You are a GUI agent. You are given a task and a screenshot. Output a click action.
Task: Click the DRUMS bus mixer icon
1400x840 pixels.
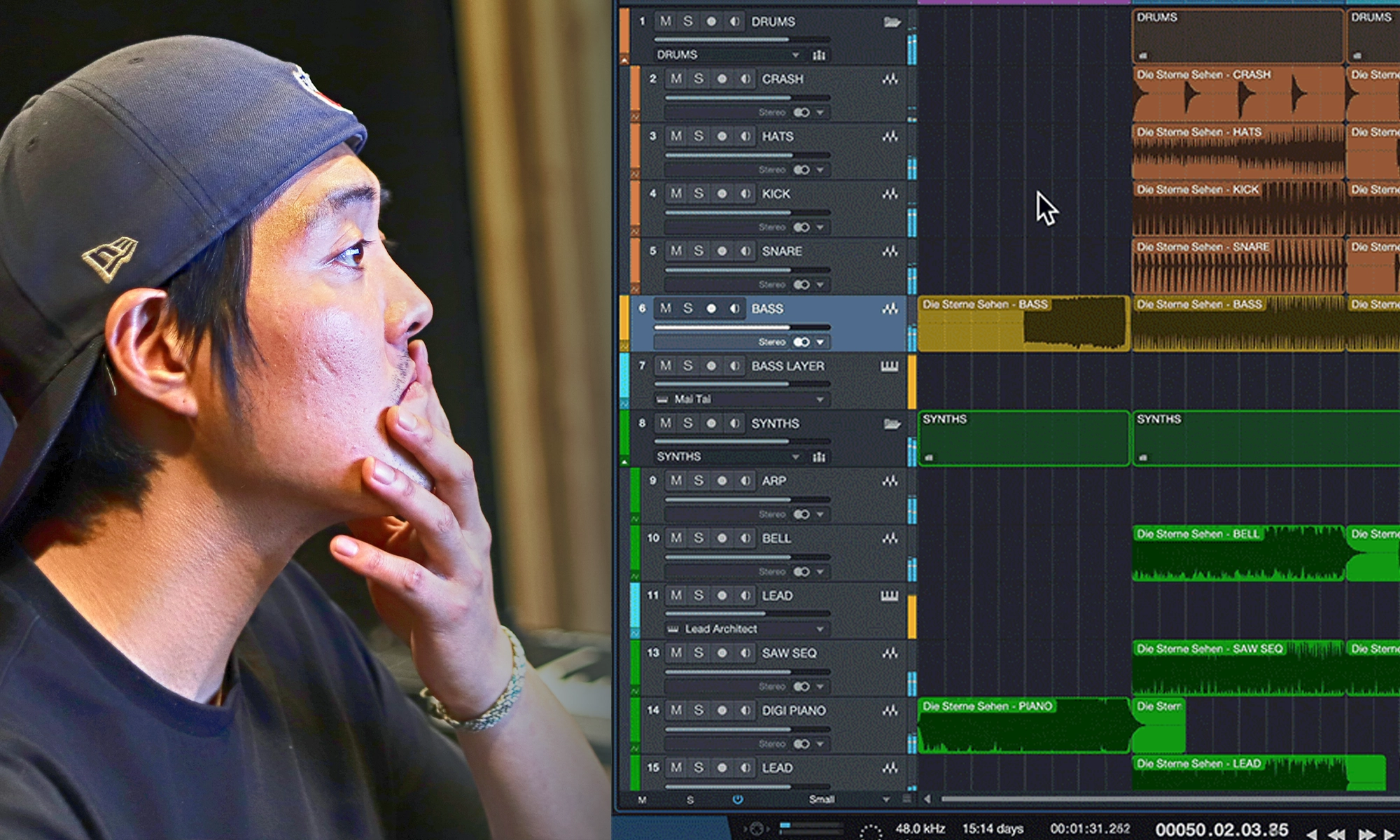click(819, 55)
